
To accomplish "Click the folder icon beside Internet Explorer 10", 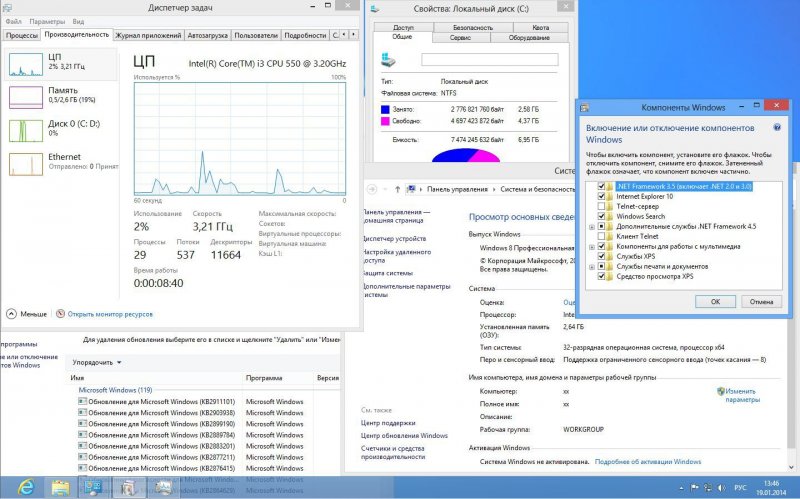I will click(x=610, y=196).
